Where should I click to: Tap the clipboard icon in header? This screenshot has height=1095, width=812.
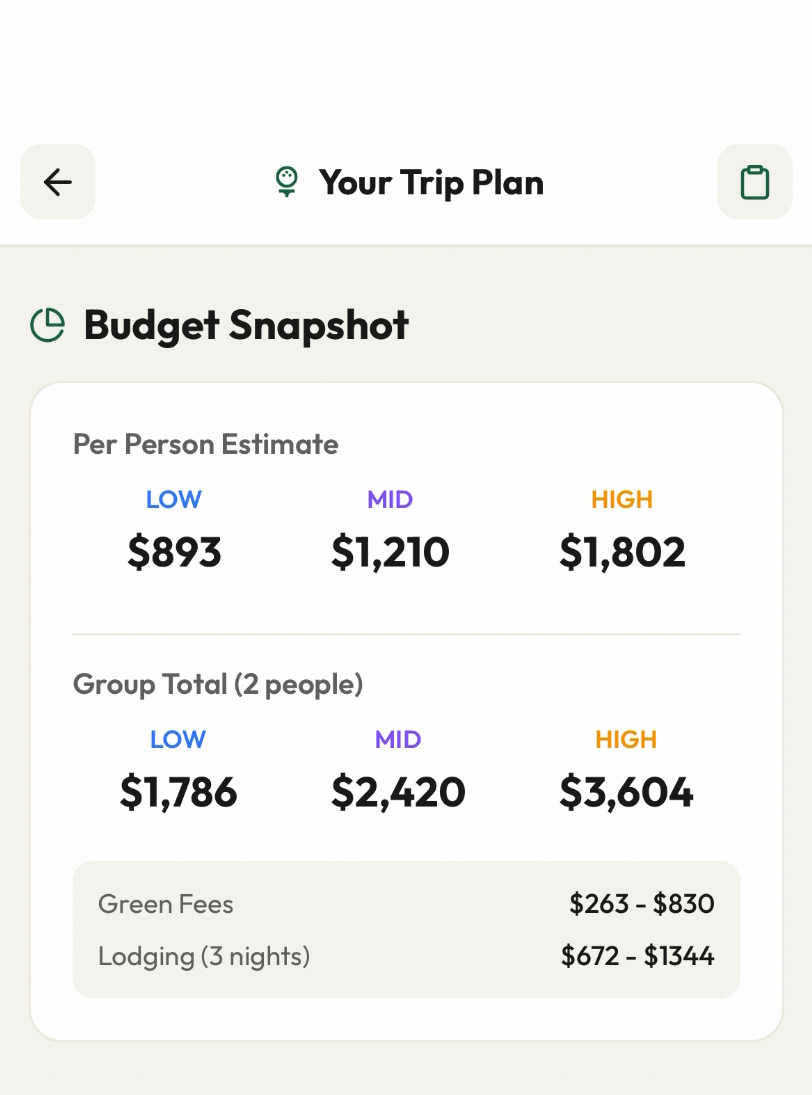754,182
